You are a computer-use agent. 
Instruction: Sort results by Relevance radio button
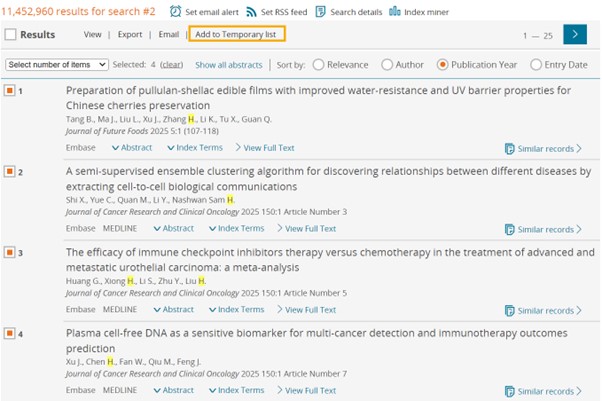coord(319,65)
